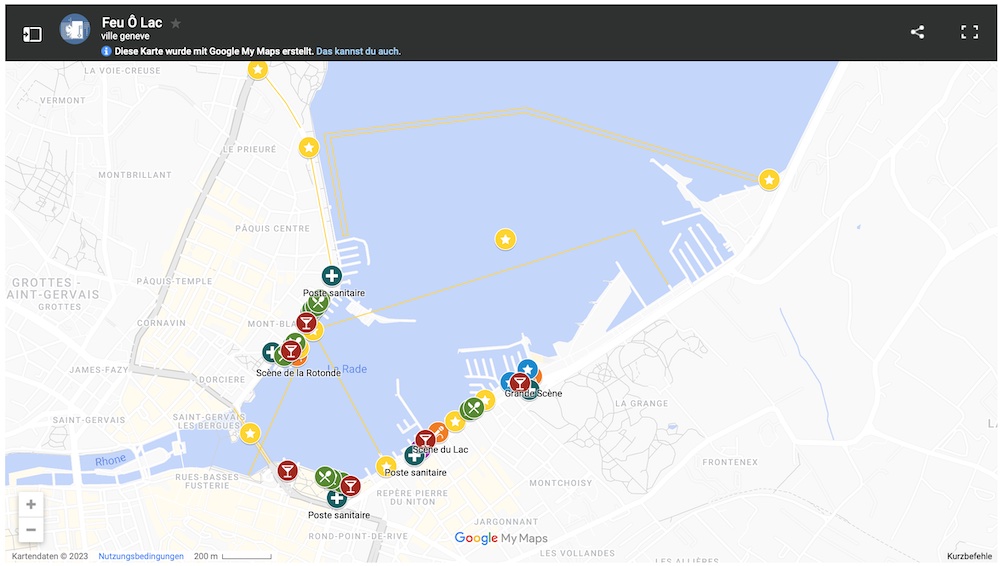Zoom in on the map
The height and width of the screenshot is (566, 1000).
[31, 505]
